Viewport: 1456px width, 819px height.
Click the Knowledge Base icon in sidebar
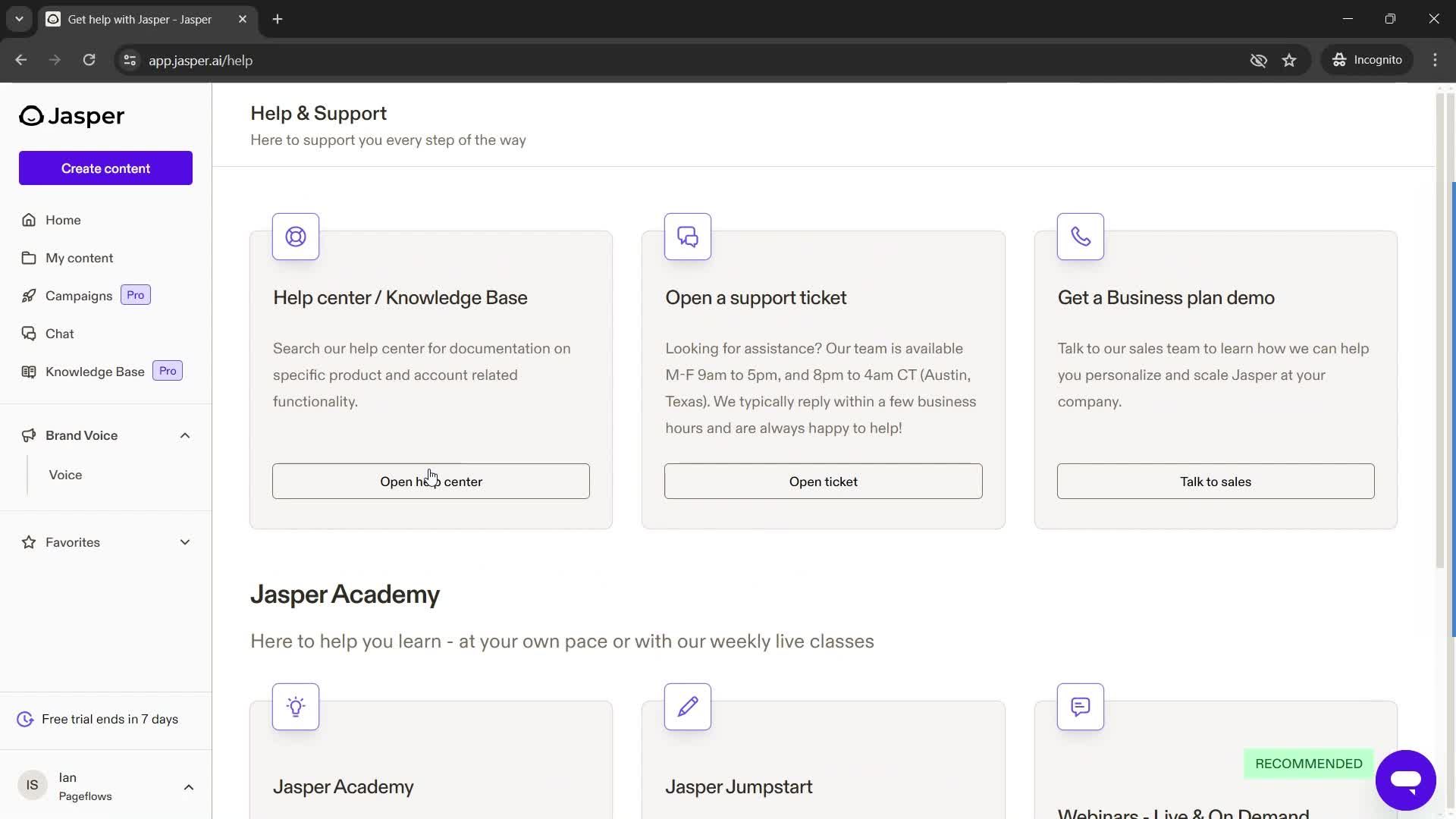click(28, 371)
